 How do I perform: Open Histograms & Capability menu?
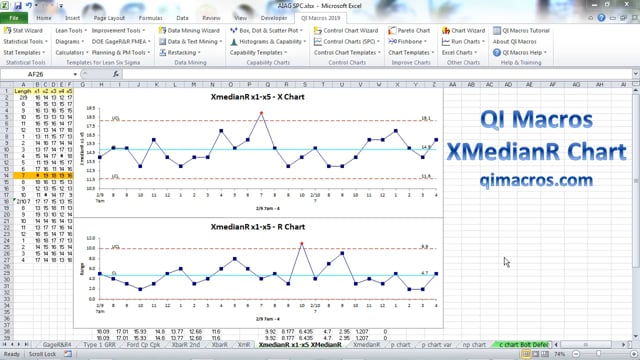pyautogui.click(x=268, y=42)
